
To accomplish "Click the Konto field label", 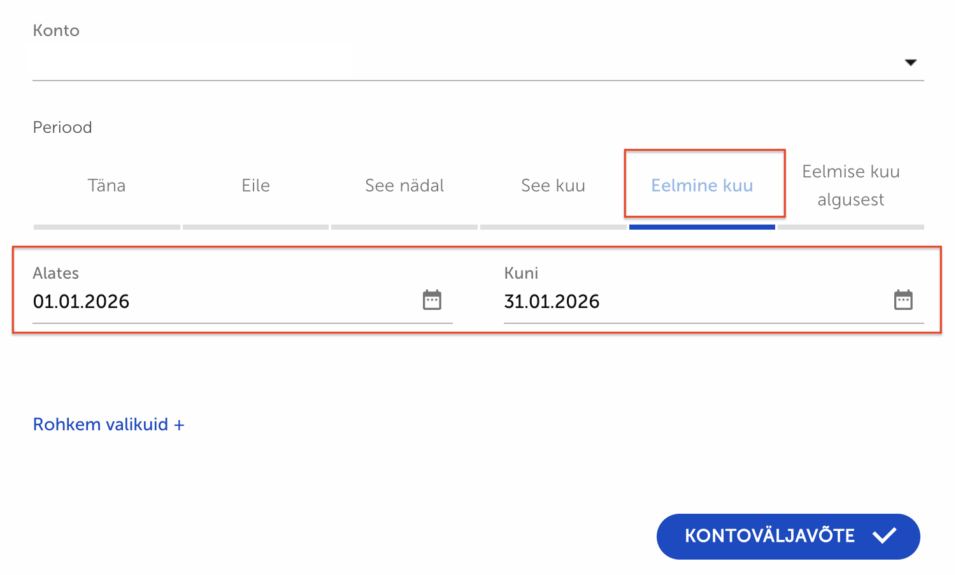I will 56,31.
